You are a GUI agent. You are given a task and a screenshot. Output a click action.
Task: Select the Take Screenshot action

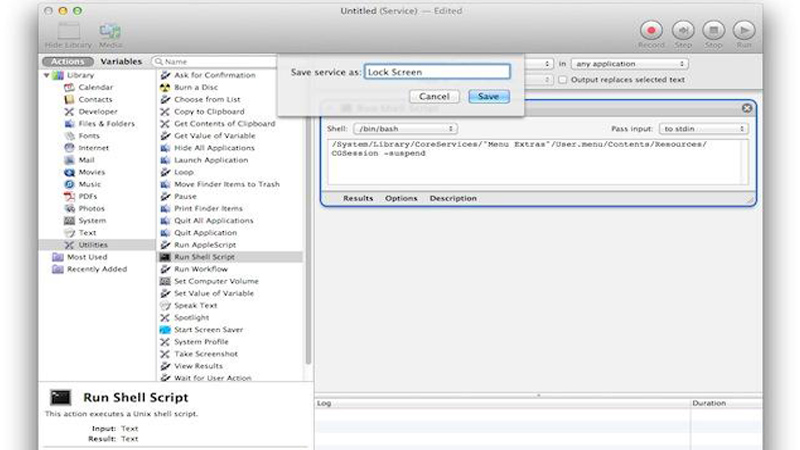pyautogui.click(x=206, y=354)
